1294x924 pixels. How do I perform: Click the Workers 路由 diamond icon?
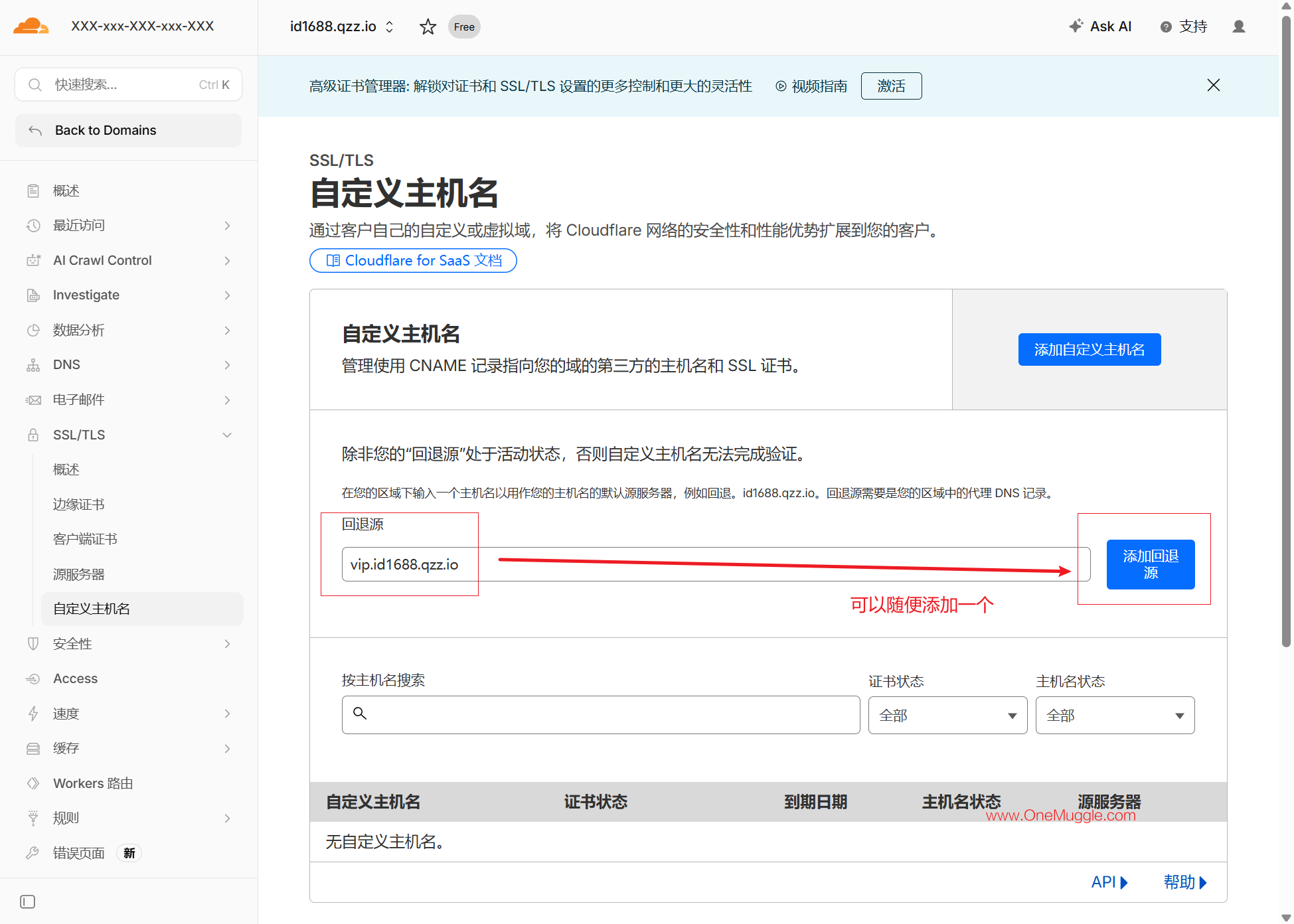(33, 783)
